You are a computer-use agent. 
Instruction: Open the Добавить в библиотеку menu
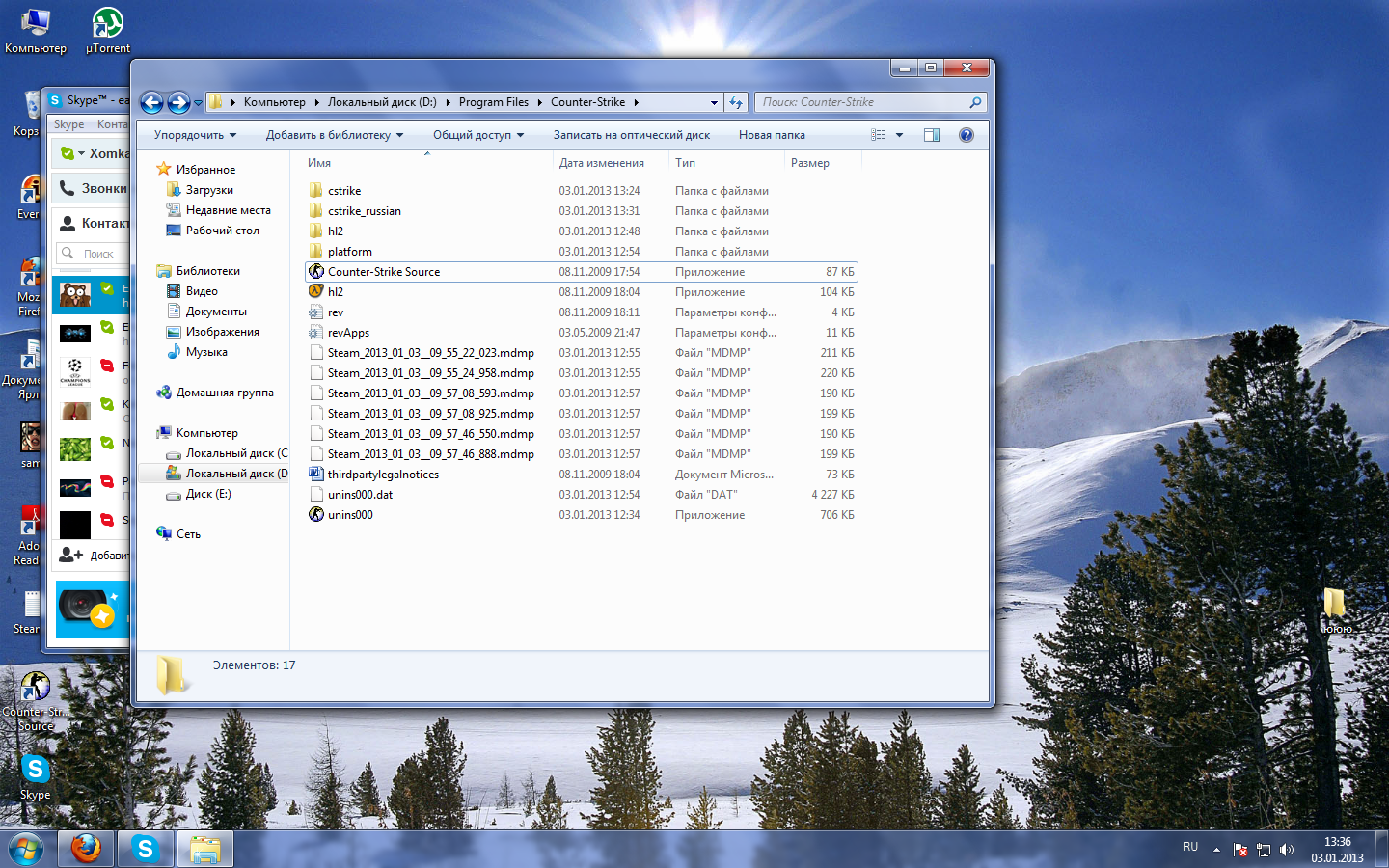(x=335, y=135)
